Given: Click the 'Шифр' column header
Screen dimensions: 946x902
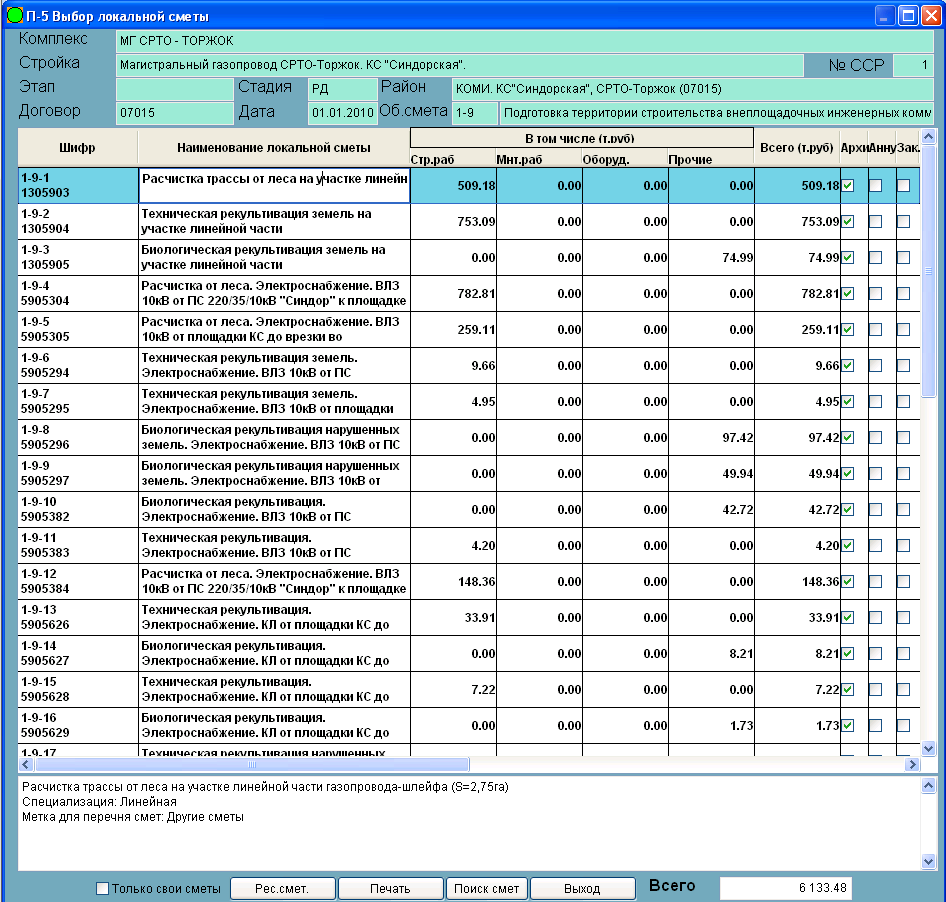Looking at the screenshot, I should point(77,148).
